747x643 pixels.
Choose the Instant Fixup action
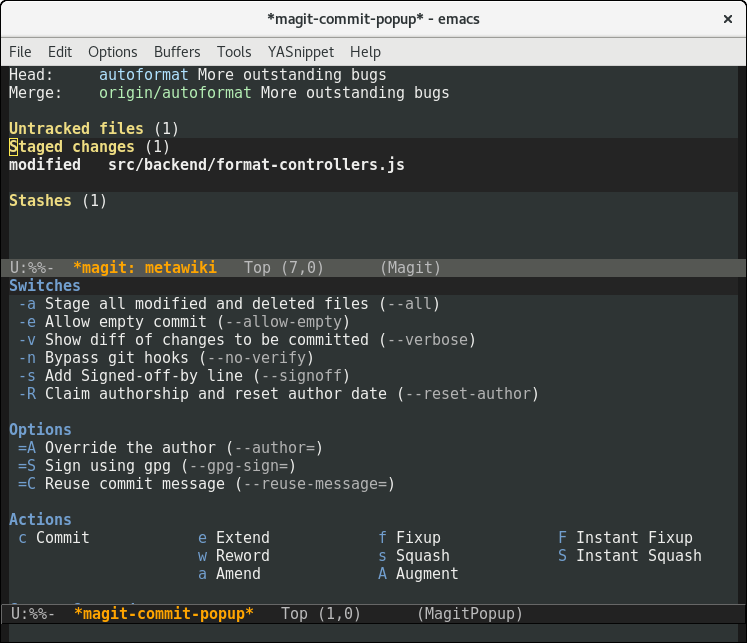pyautogui.click(x=634, y=538)
